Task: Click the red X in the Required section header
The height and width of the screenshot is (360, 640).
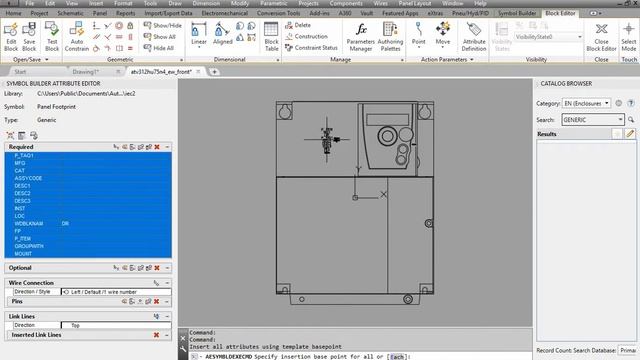Action: pos(157,147)
